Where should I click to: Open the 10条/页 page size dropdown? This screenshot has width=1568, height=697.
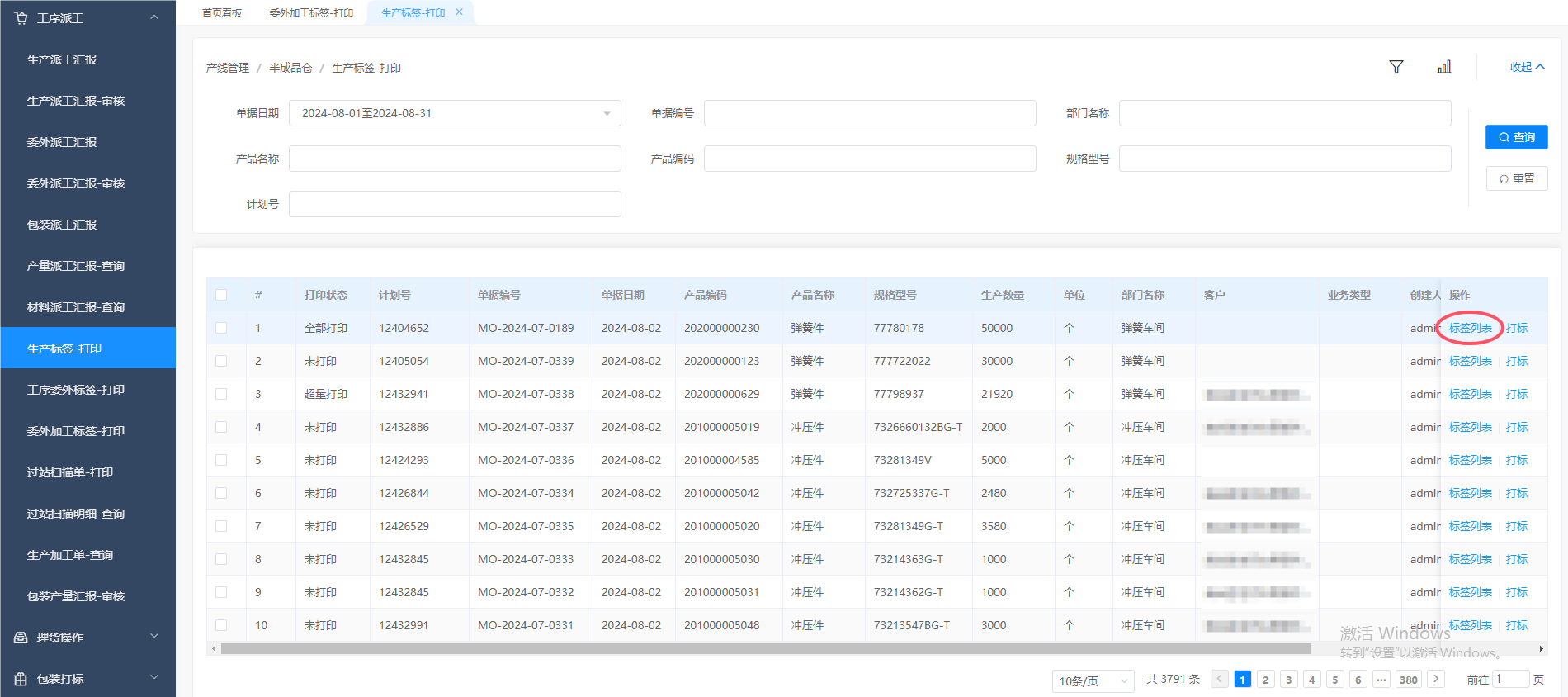point(1093,680)
